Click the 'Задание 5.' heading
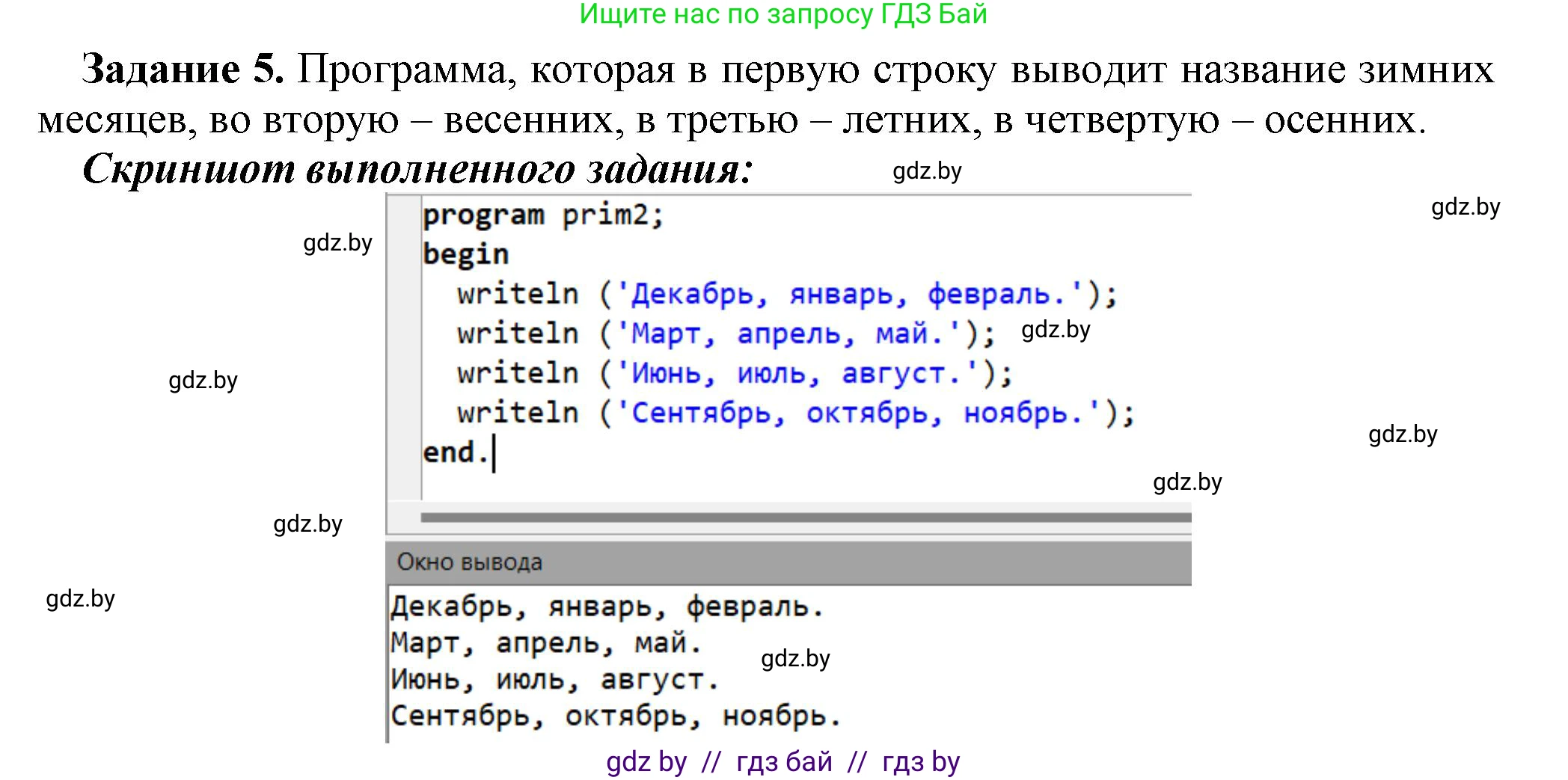The height and width of the screenshot is (780, 1568). [x=183, y=69]
